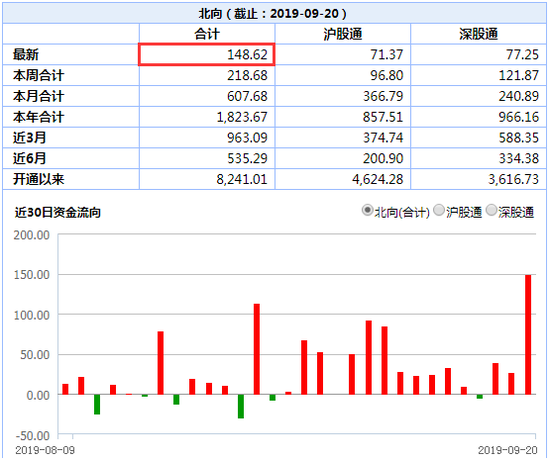Click the 合计 column header
The image size is (550, 460).
207,34
